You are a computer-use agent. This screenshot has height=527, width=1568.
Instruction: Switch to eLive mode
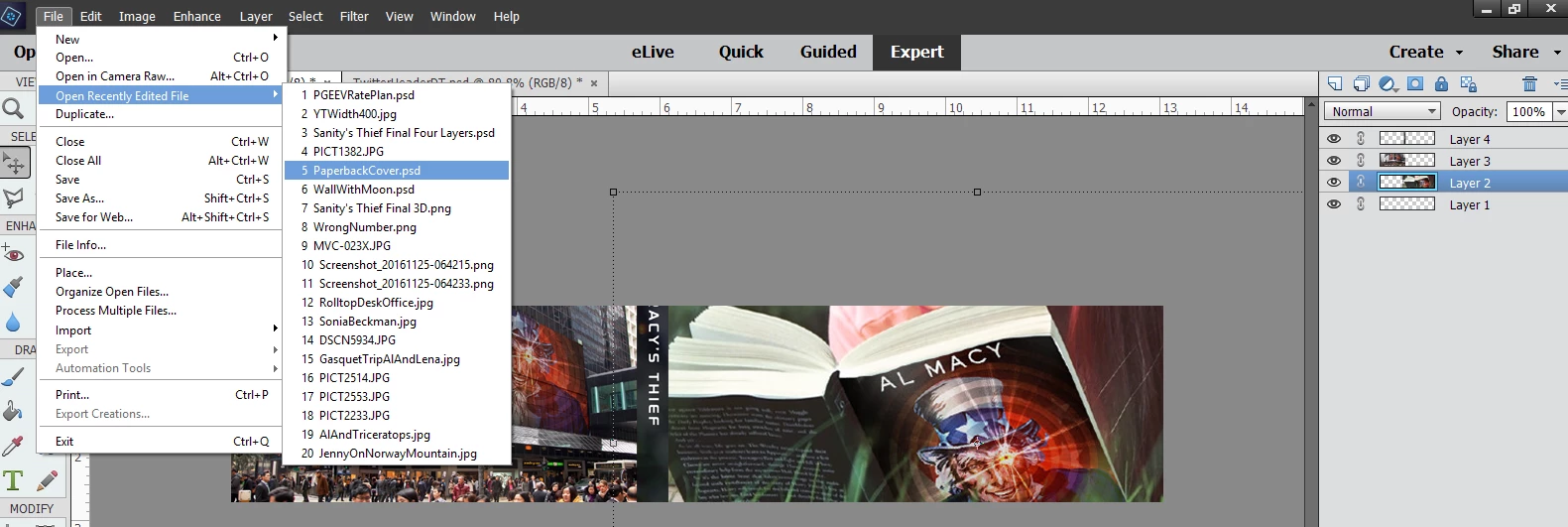tap(653, 53)
